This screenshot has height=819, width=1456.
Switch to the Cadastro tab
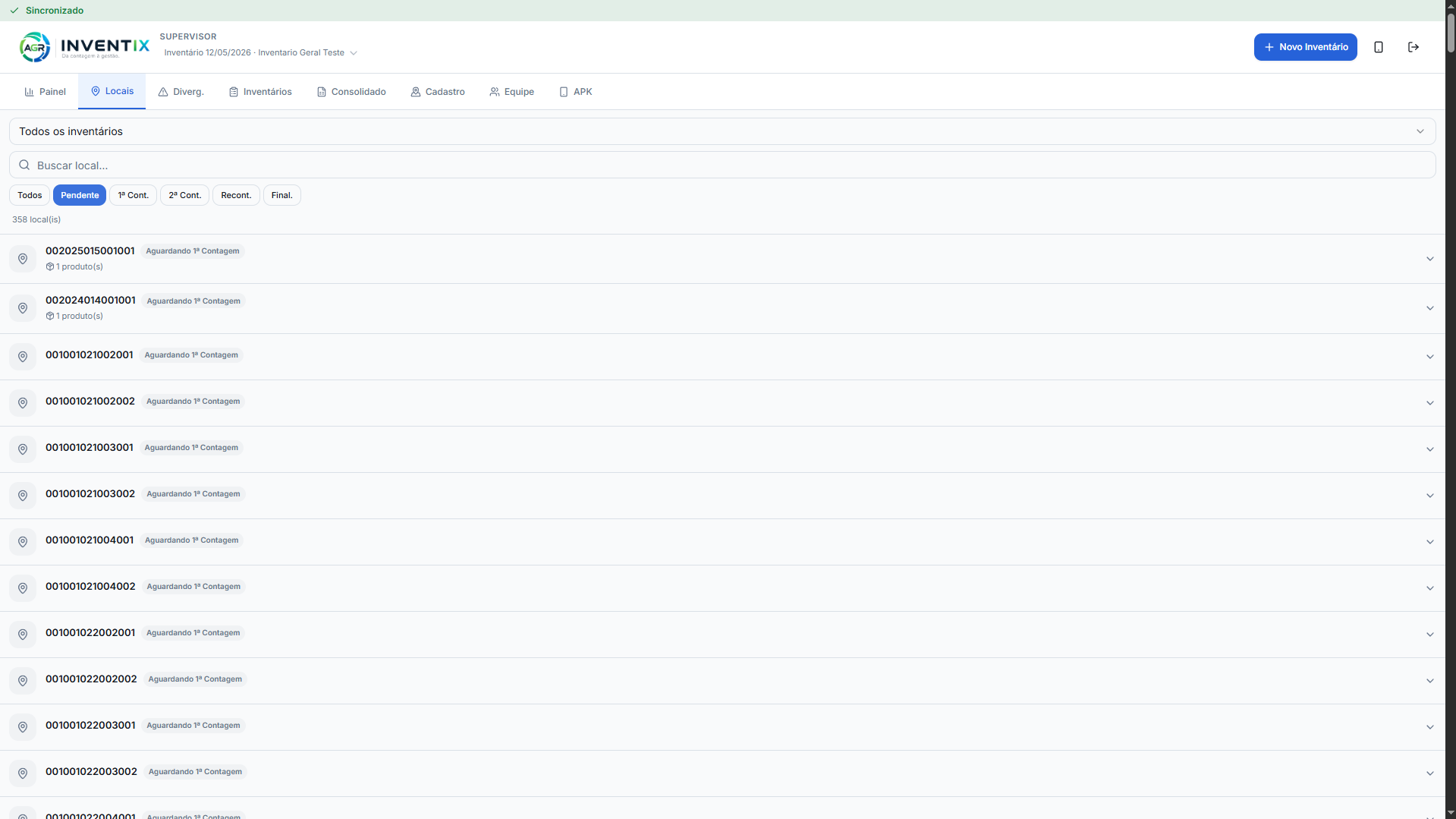438,92
